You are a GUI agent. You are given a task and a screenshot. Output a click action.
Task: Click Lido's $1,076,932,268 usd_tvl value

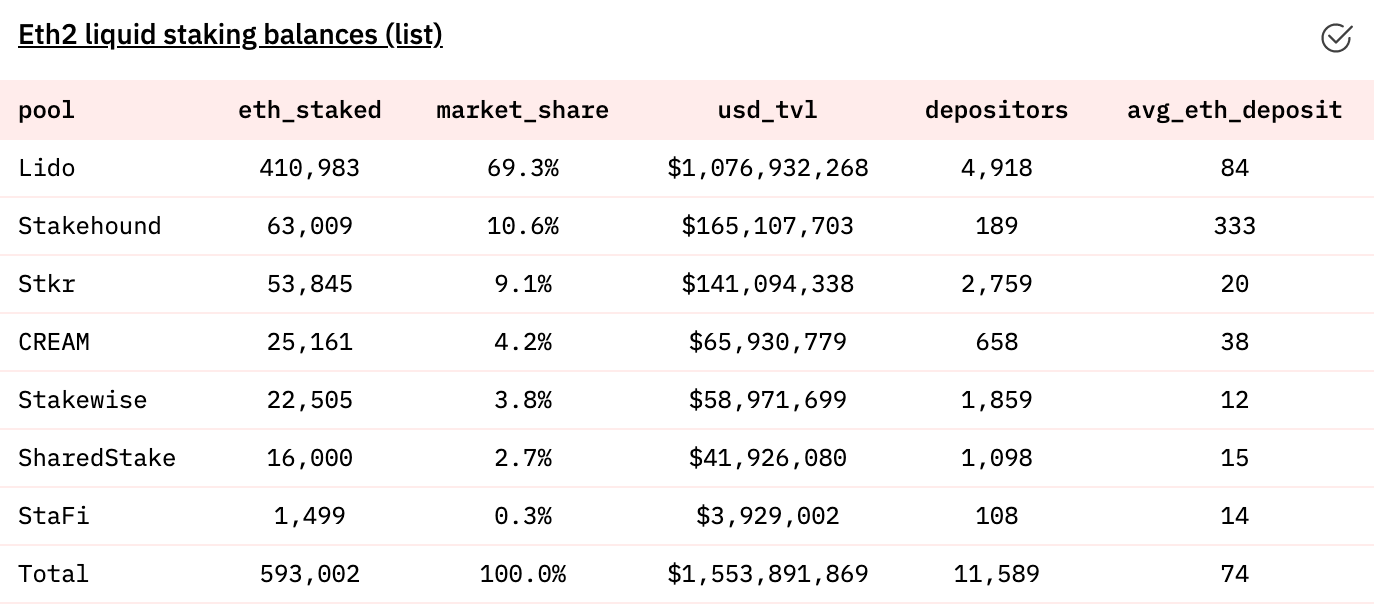(x=768, y=168)
